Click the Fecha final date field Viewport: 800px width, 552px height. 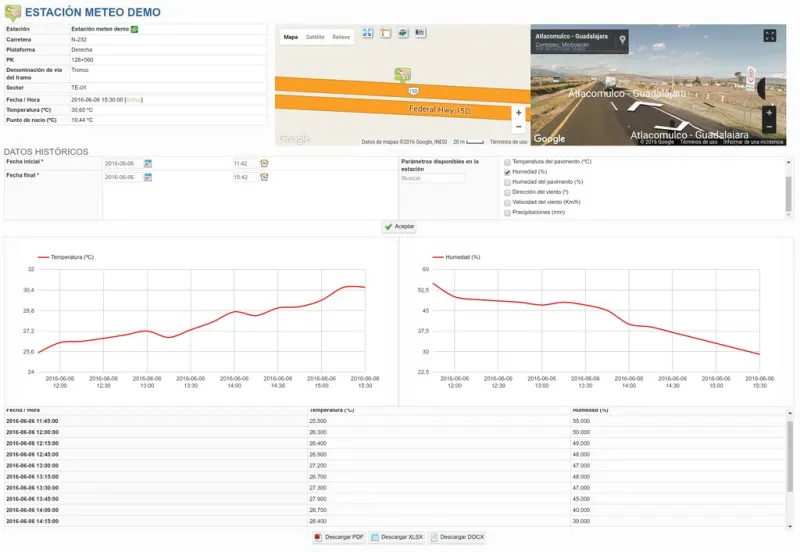click(x=122, y=178)
